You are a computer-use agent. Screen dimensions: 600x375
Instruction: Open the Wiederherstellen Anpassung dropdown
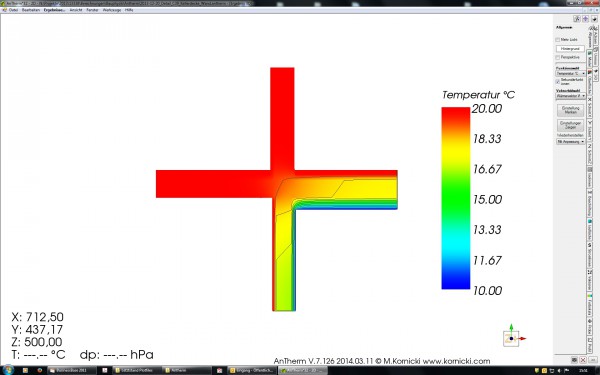571,142
